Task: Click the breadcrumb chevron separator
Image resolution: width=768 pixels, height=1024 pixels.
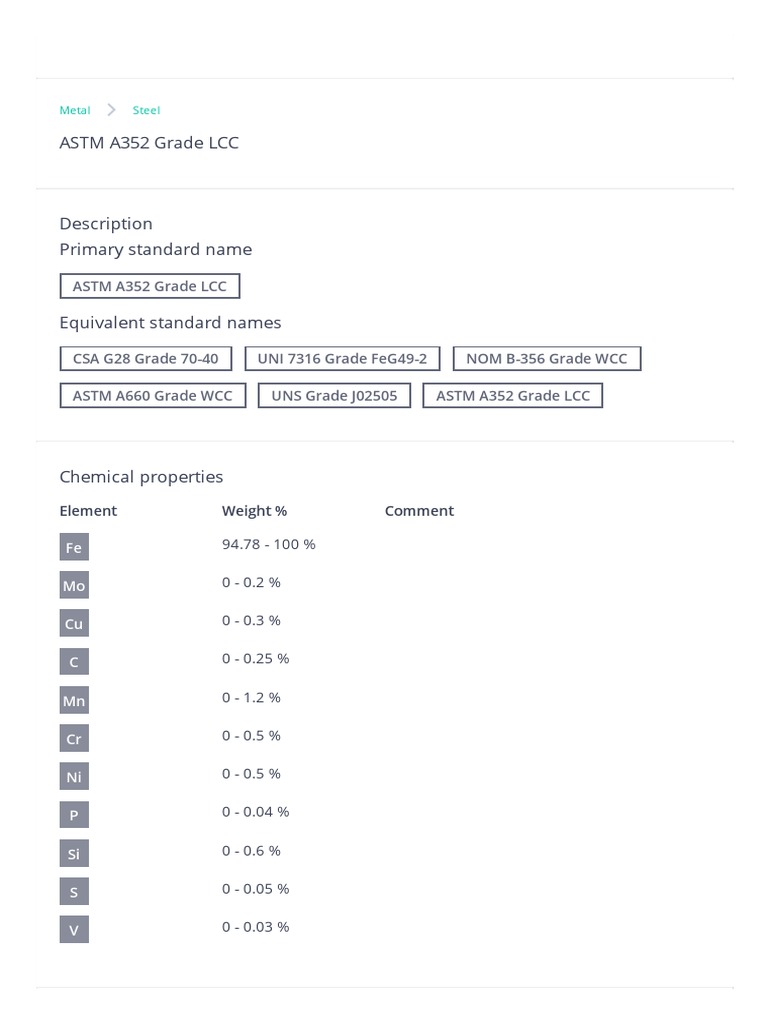Action: click(111, 110)
